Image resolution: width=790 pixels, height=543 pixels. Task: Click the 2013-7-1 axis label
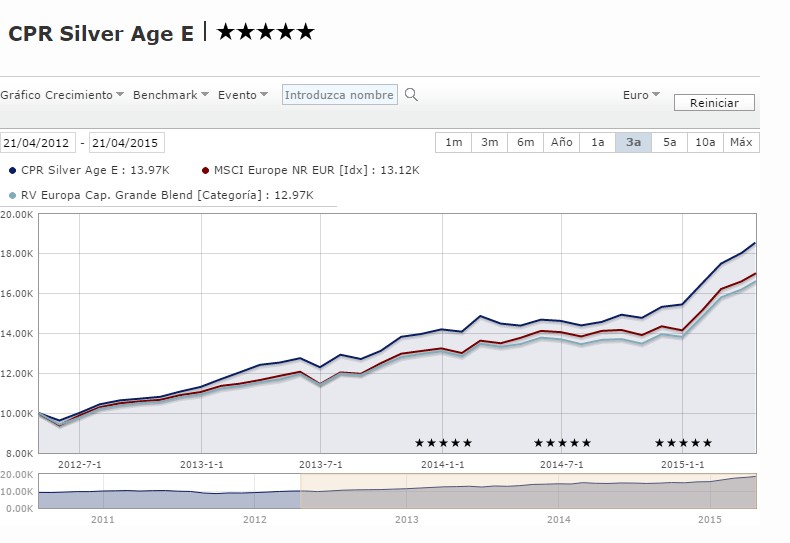coord(320,464)
